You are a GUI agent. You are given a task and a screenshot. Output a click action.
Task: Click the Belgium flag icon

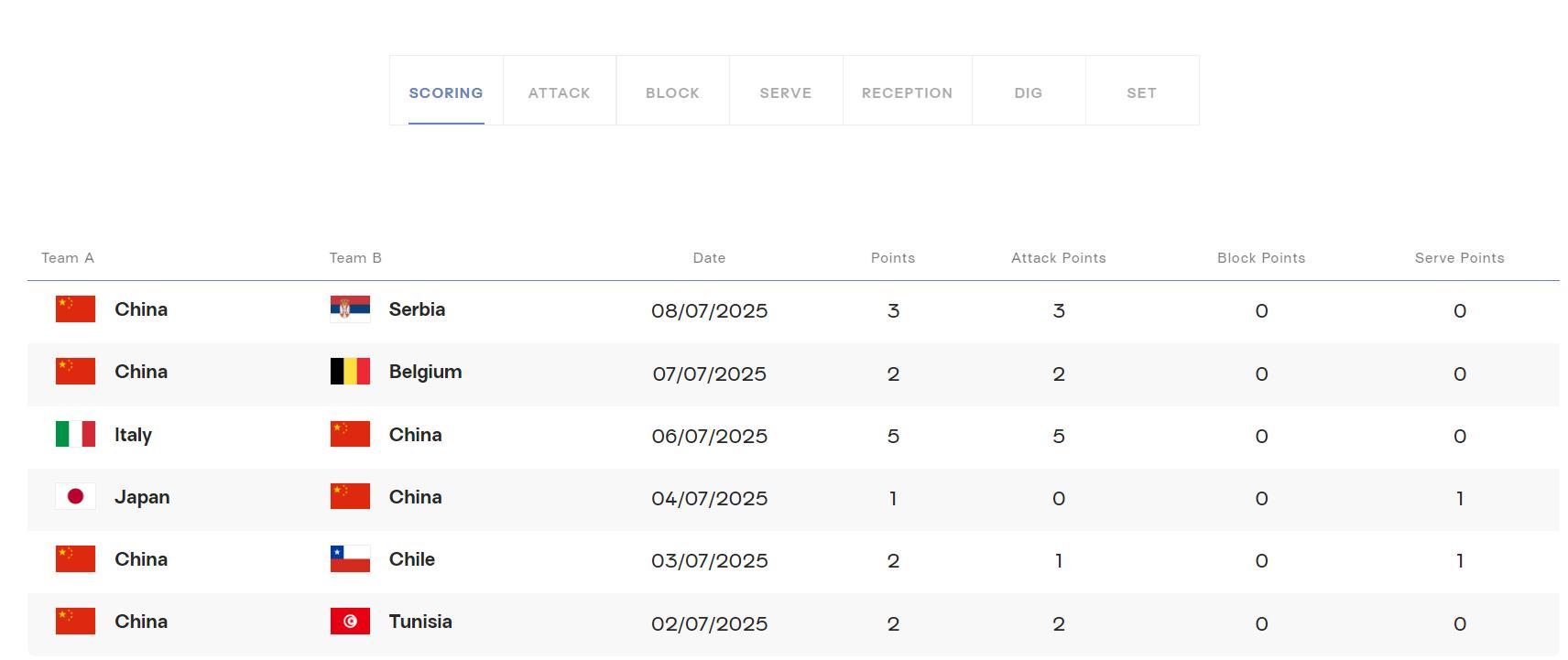[x=350, y=372]
